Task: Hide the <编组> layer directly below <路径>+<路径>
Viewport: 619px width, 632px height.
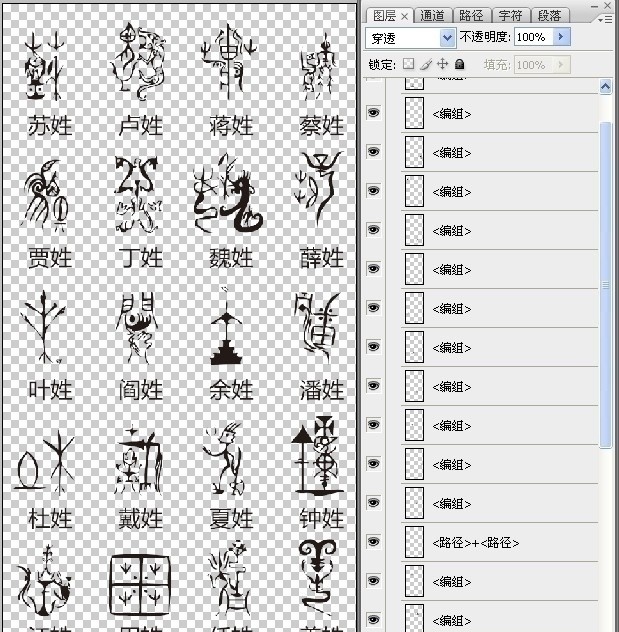Action: pos(374,581)
